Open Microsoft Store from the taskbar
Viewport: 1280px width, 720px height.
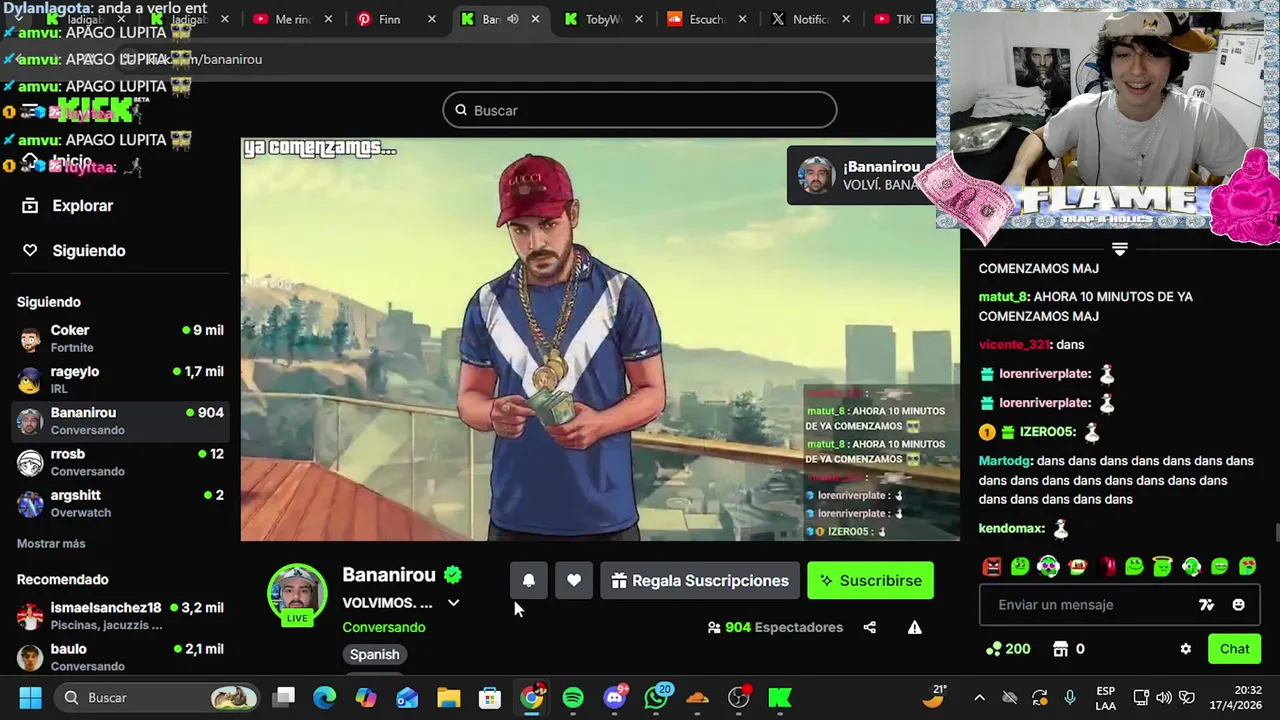coord(490,698)
